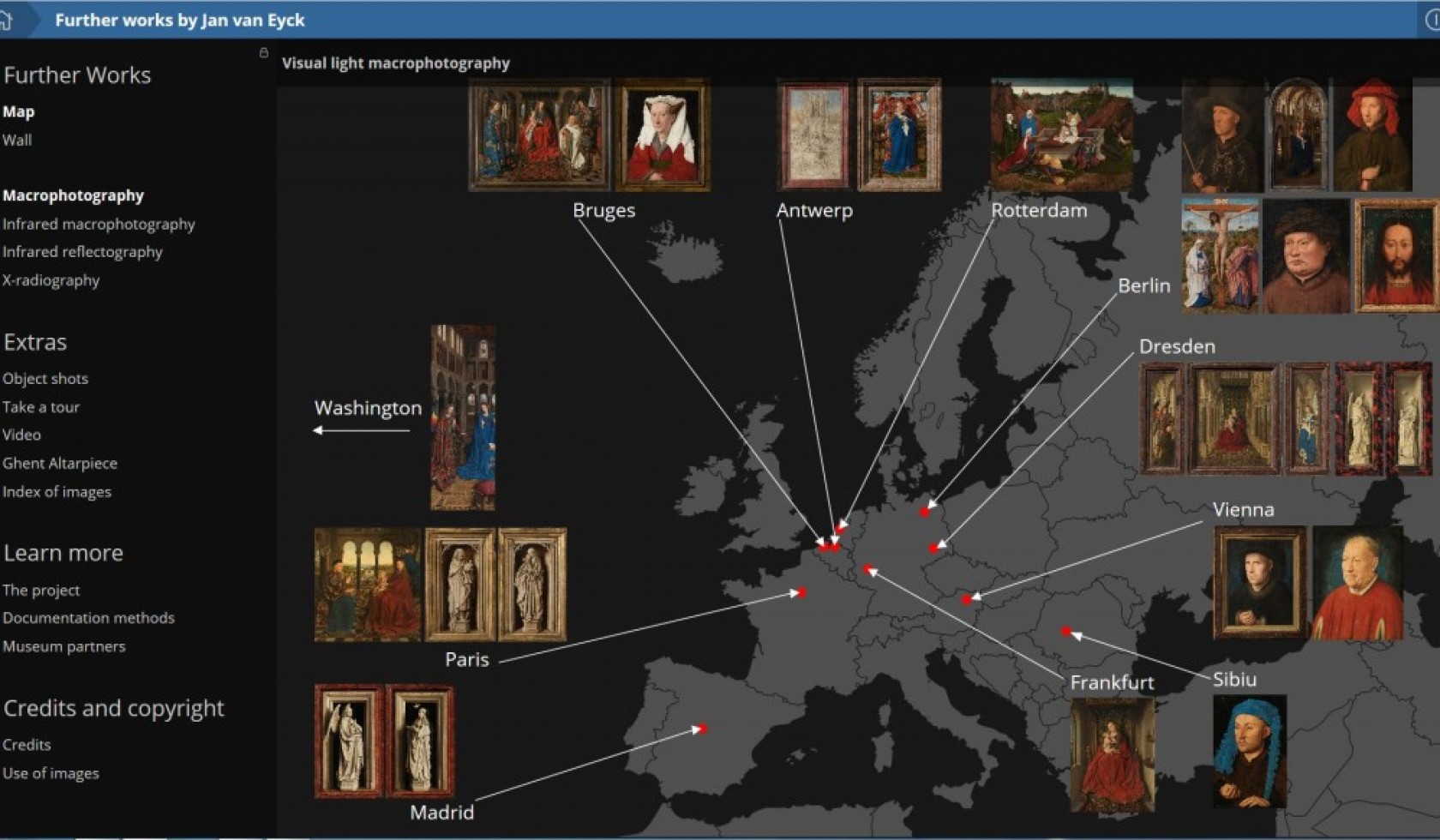1440x840 pixels.
Task: Choose Infrared macrophotography mode
Action: pyautogui.click(x=99, y=224)
